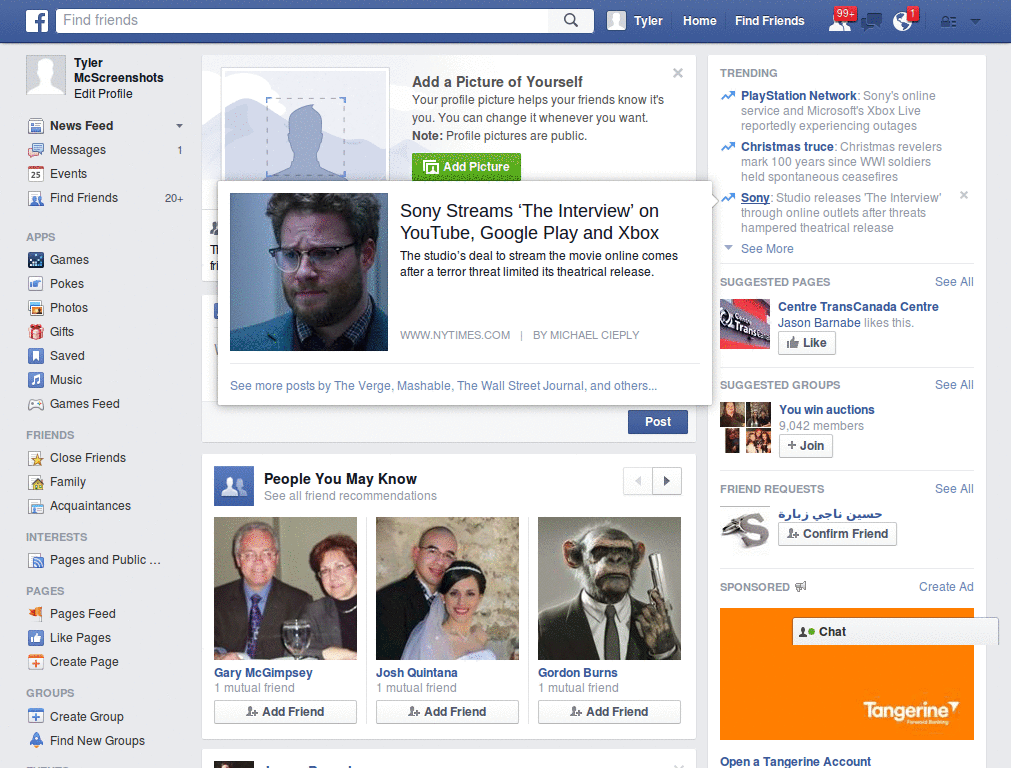Click the Games Feed controller icon
Image resolution: width=1024 pixels, height=768 pixels.
(x=35, y=404)
